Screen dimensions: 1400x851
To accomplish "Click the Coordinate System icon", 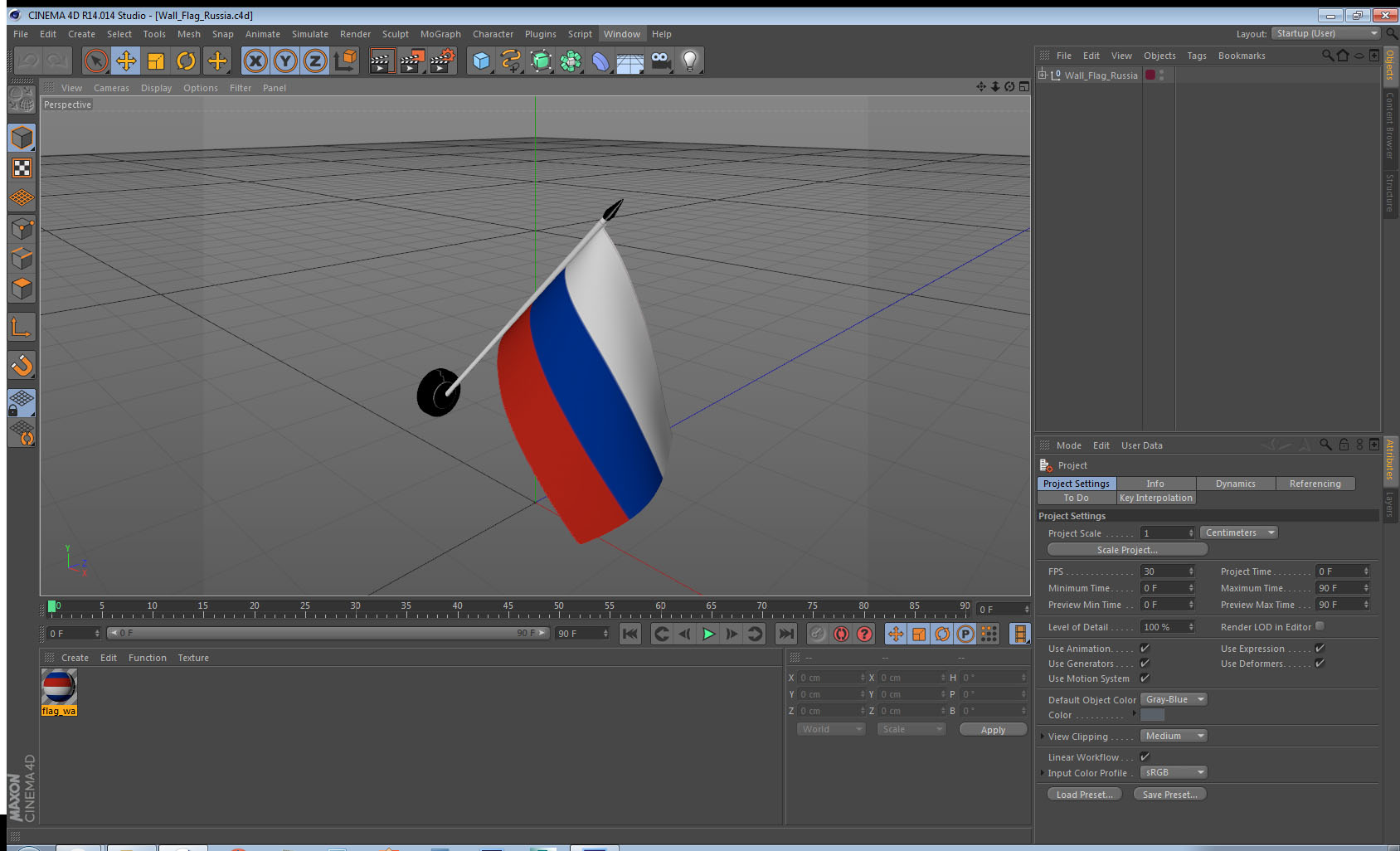I will coord(345,61).
